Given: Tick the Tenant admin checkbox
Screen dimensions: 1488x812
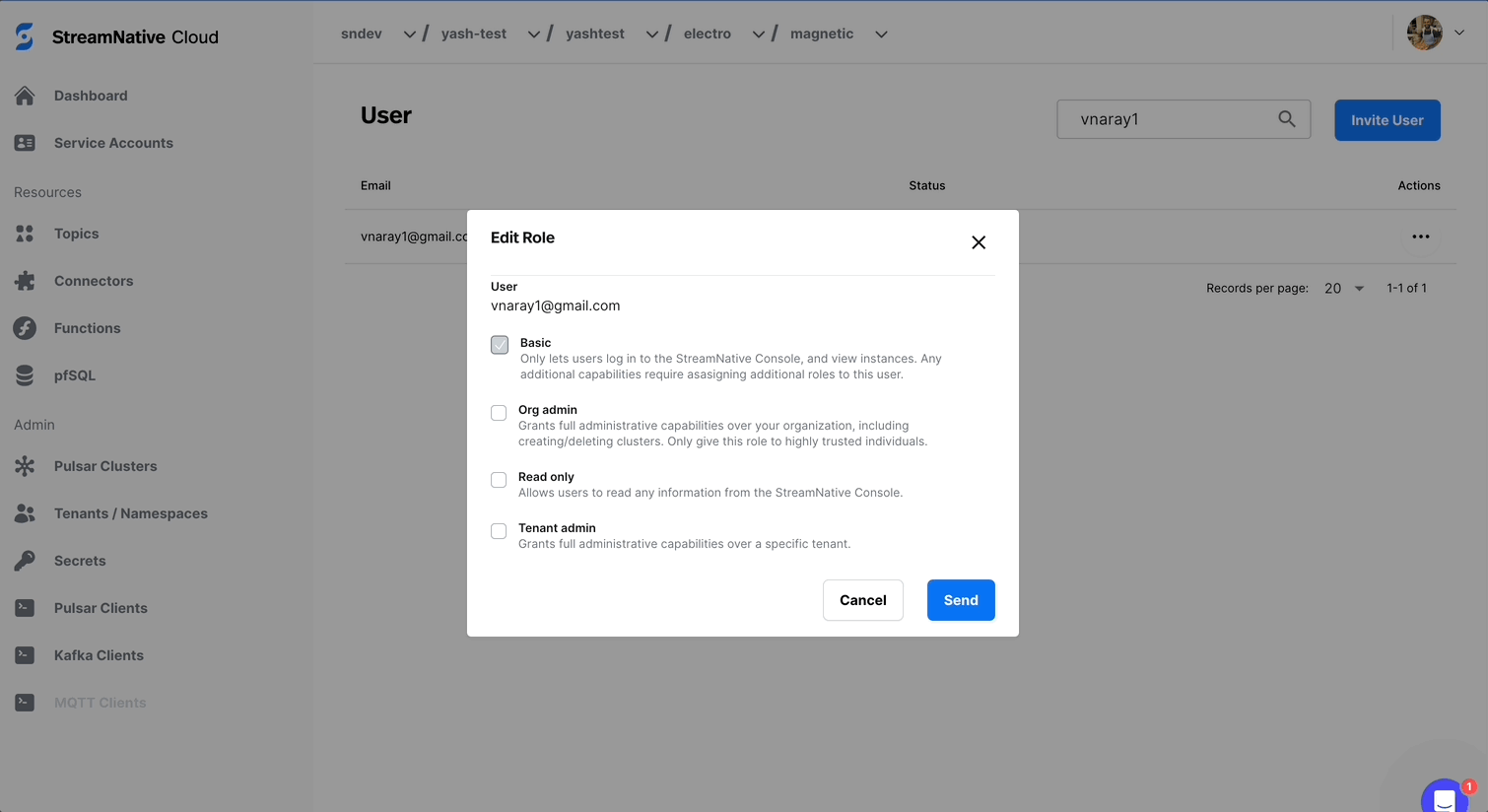Looking at the screenshot, I should coord(499,531).
